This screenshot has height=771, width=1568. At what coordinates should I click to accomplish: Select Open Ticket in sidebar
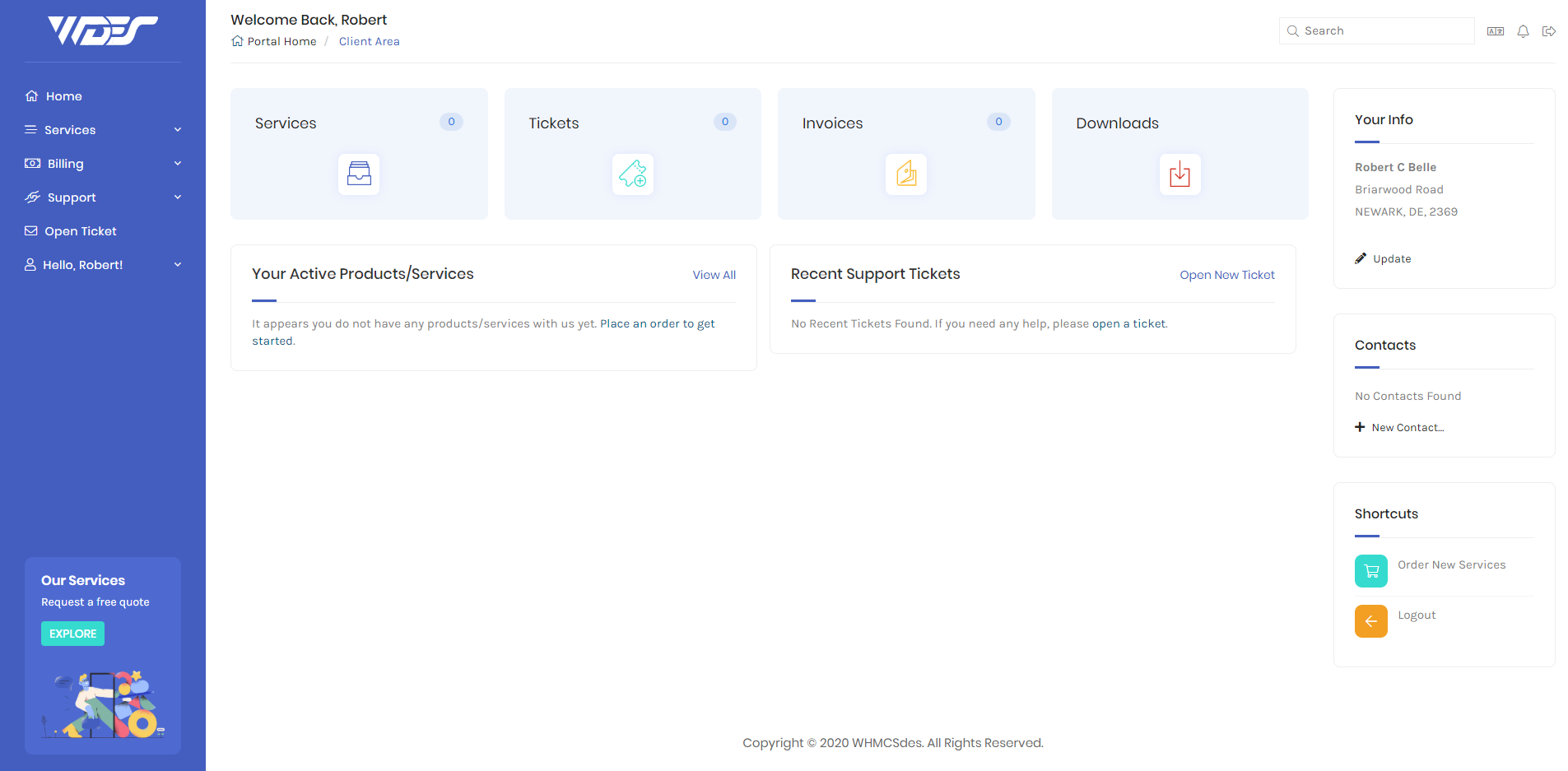tap(81, 231)
